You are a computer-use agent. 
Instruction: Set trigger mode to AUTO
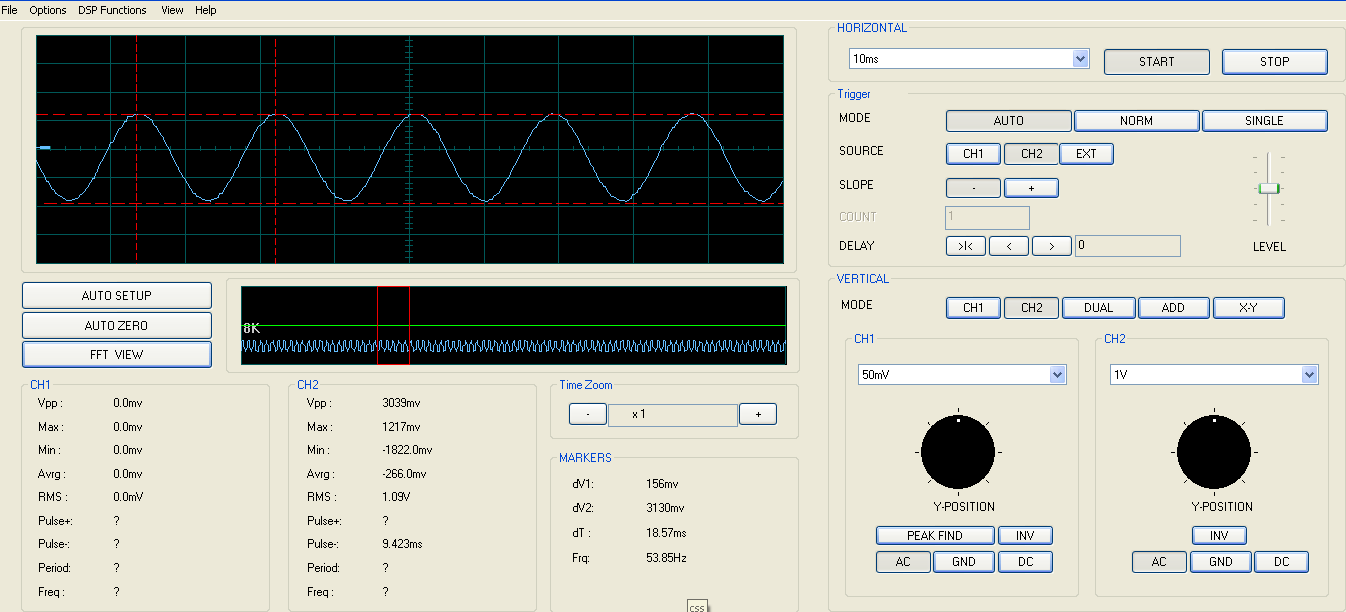[x=1009, y=121]
